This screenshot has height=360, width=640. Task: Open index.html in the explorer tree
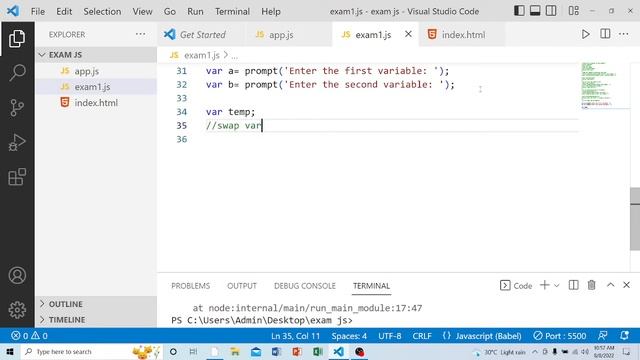96,102
